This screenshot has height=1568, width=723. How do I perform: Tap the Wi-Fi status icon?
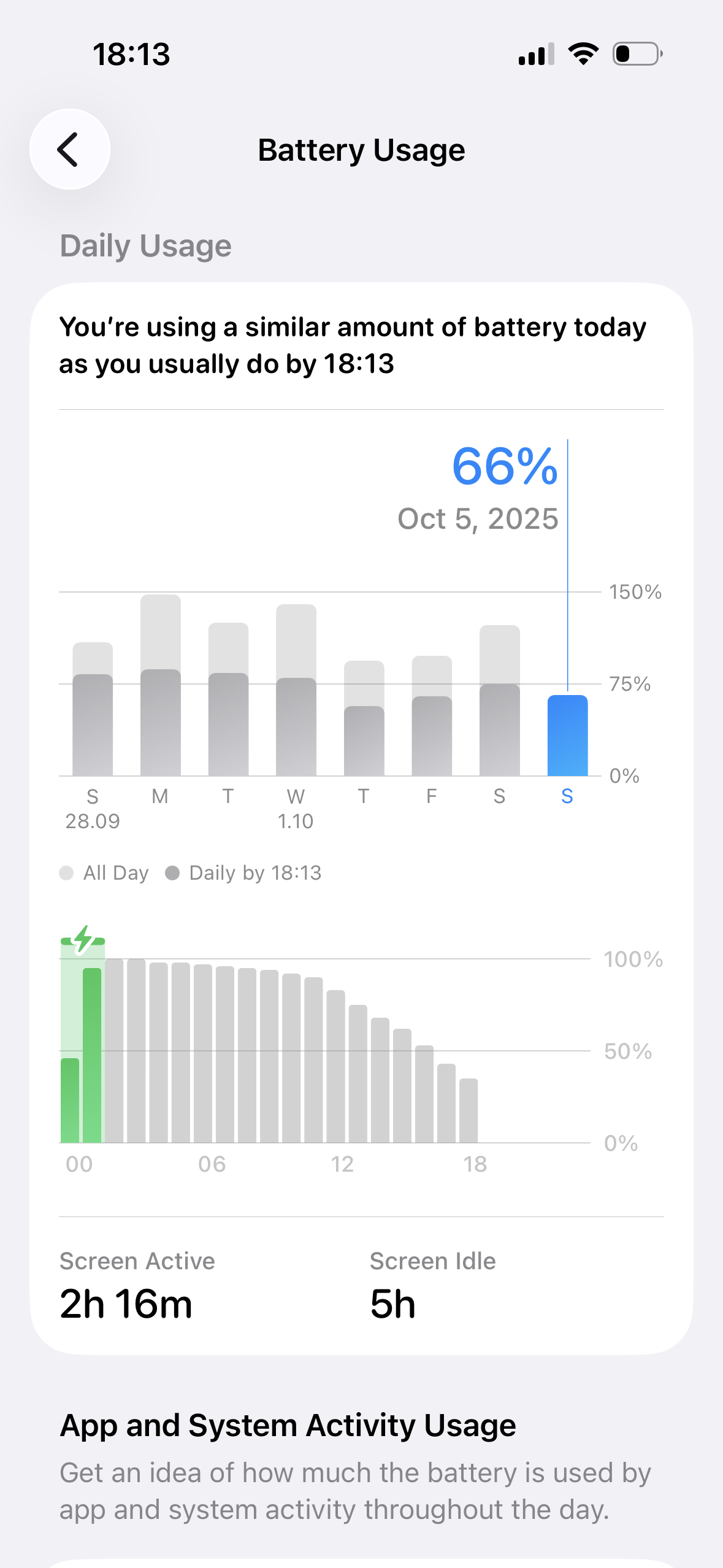[583, 54]
